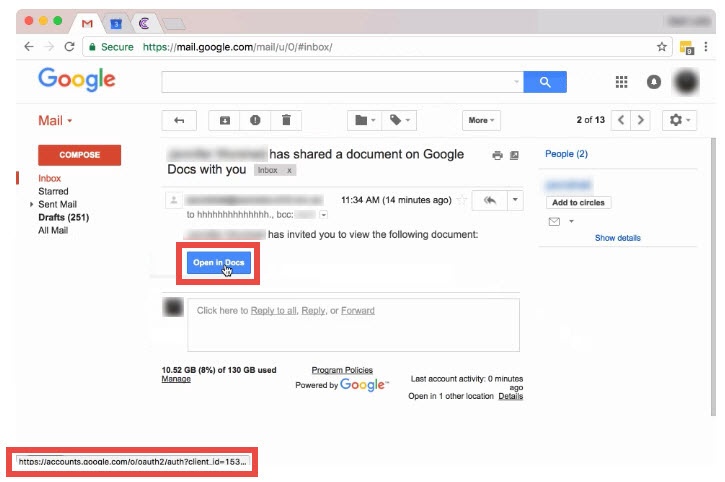Open the All Mail folder
725x482 pixels.
(53, 230)
